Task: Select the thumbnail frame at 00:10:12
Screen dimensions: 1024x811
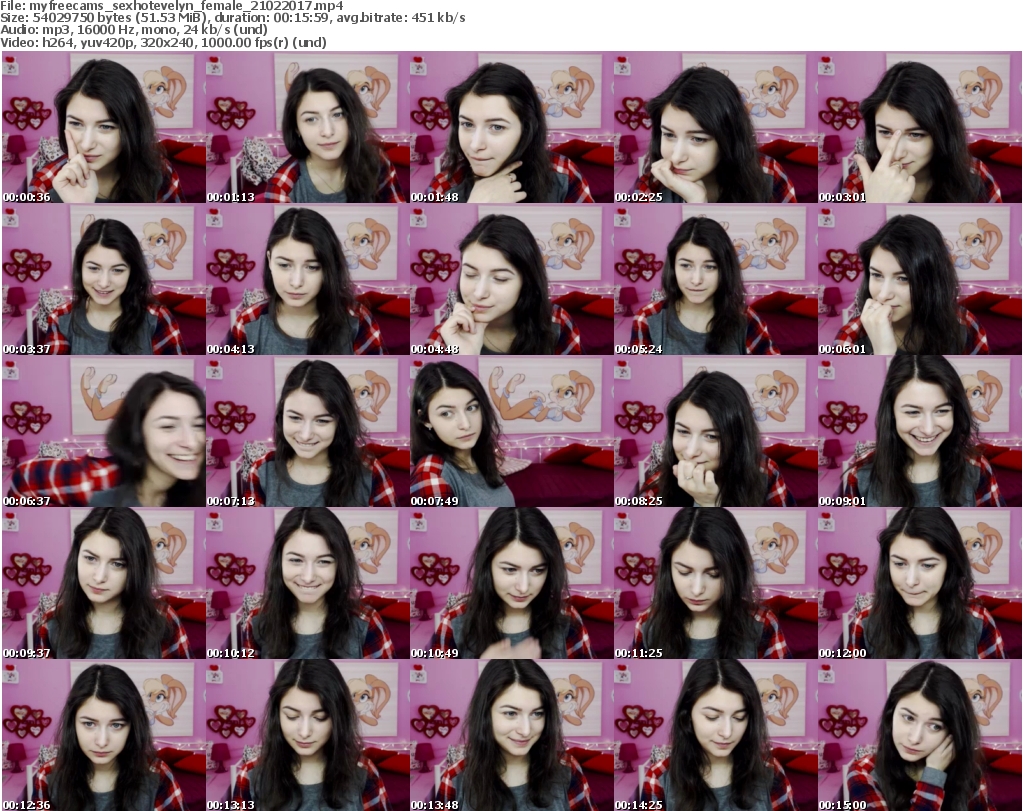Action: coord(308,584)
